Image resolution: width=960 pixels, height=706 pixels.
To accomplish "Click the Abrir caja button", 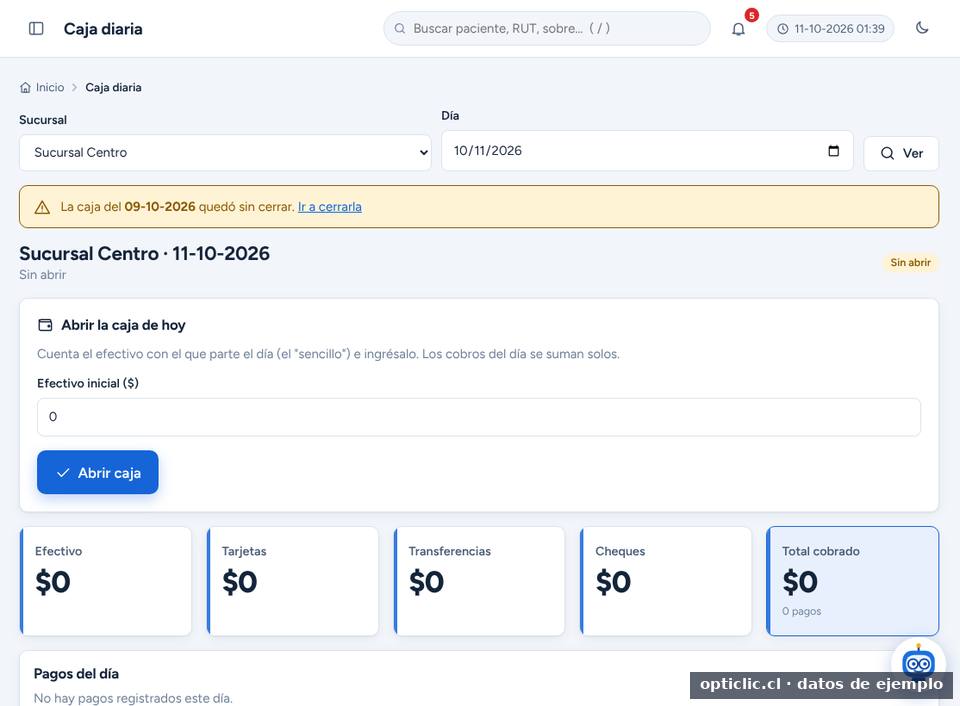I will [x=98, y=472].
